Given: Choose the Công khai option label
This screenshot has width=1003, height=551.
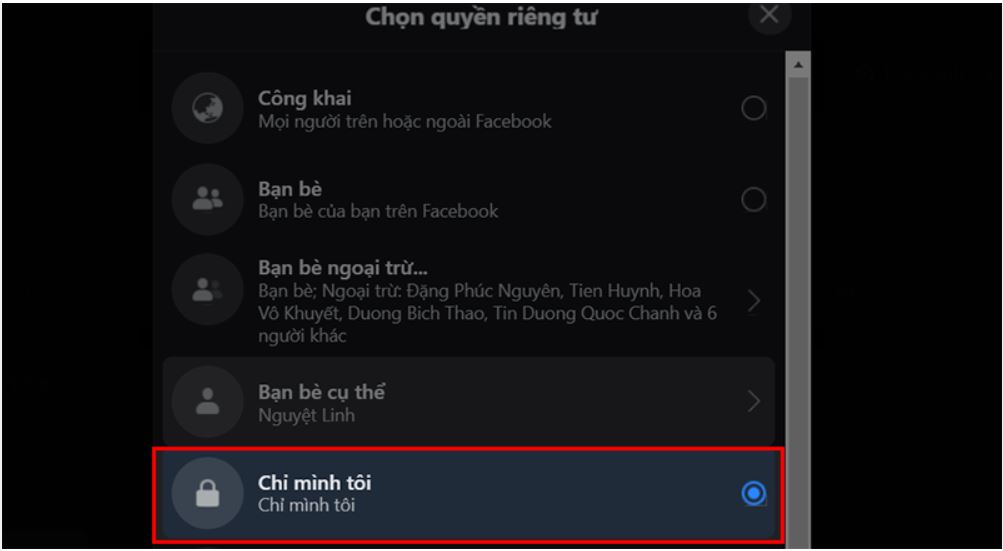Looking at the screenshot, I should click(x=304, y=99).
